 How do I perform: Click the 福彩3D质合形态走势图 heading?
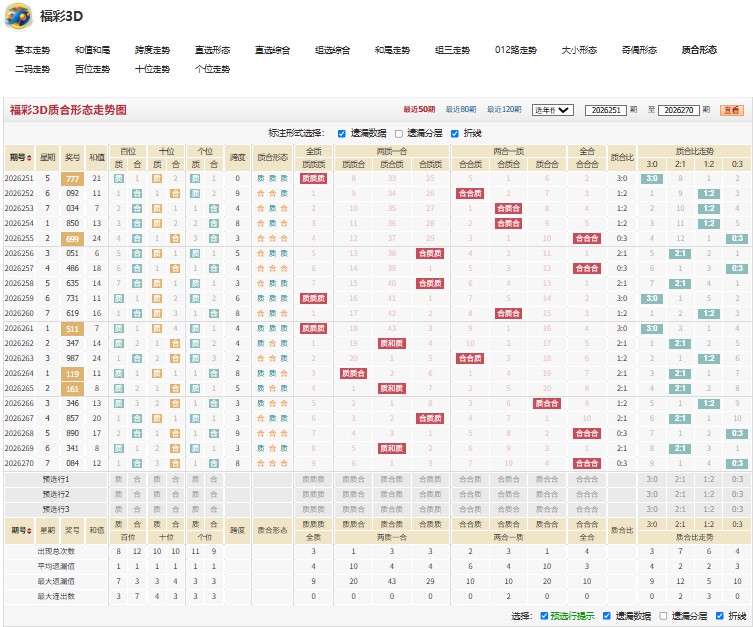68,110
